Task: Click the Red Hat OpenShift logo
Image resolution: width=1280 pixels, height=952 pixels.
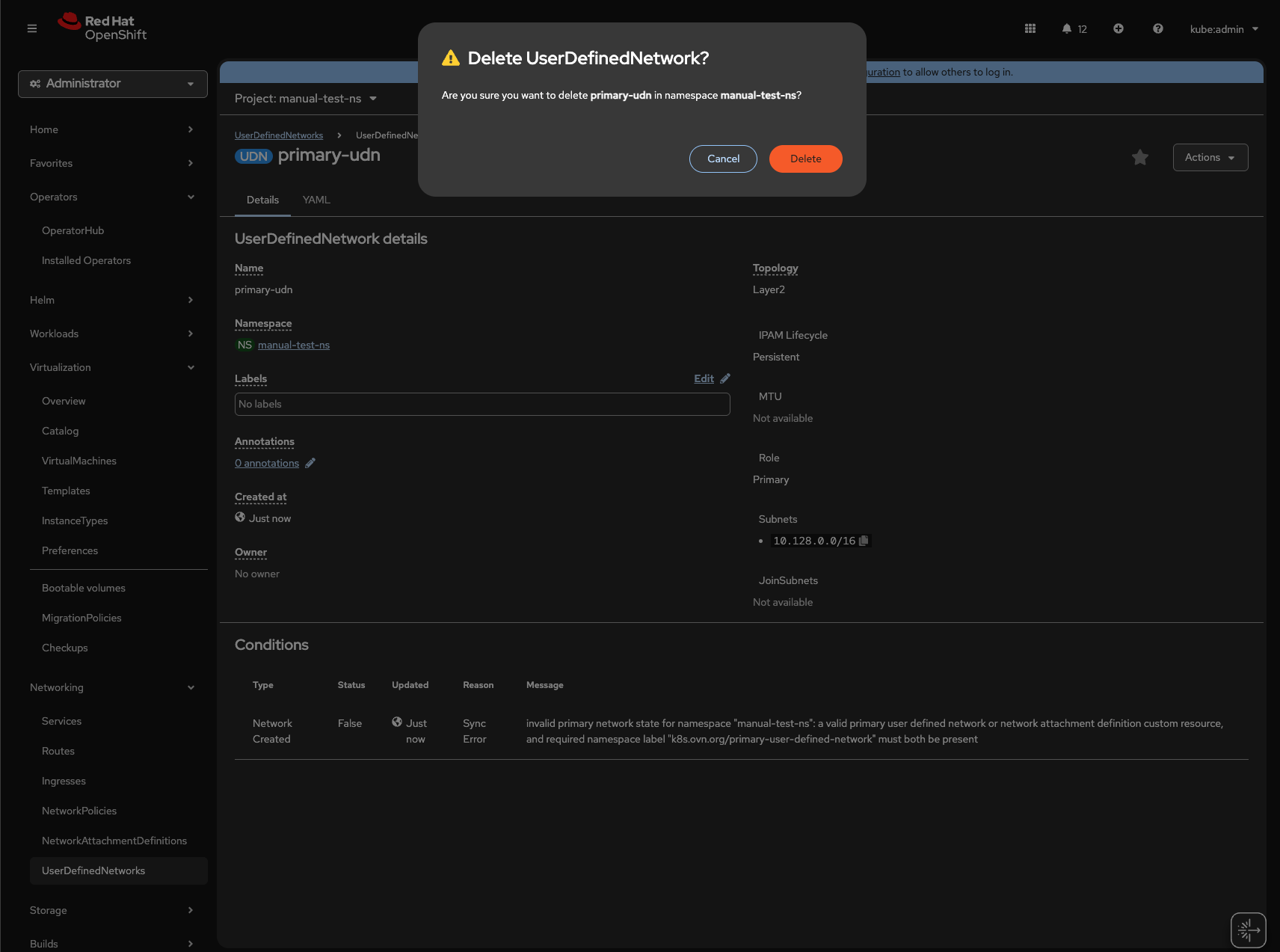Action: click(102, 28)
